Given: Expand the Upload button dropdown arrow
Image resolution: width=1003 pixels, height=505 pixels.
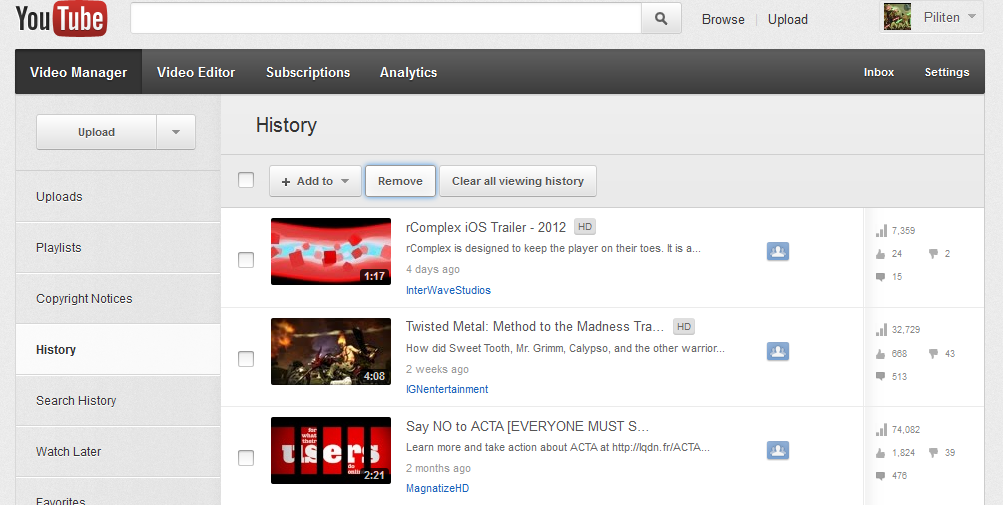Looking at the screenshot, I should pyautogui.click(x=176, y=132).
